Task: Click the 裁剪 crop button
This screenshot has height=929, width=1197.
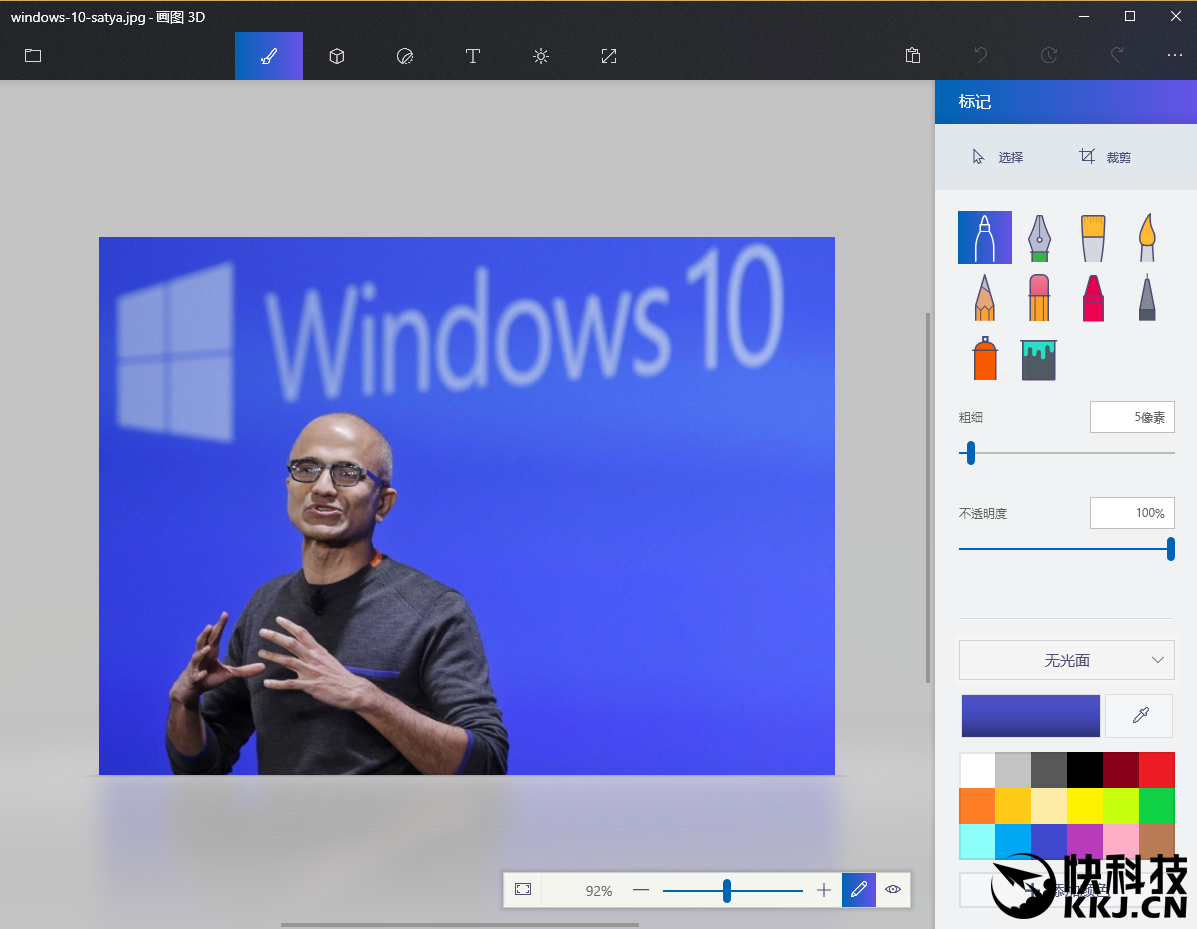Action: [1105, 157]
